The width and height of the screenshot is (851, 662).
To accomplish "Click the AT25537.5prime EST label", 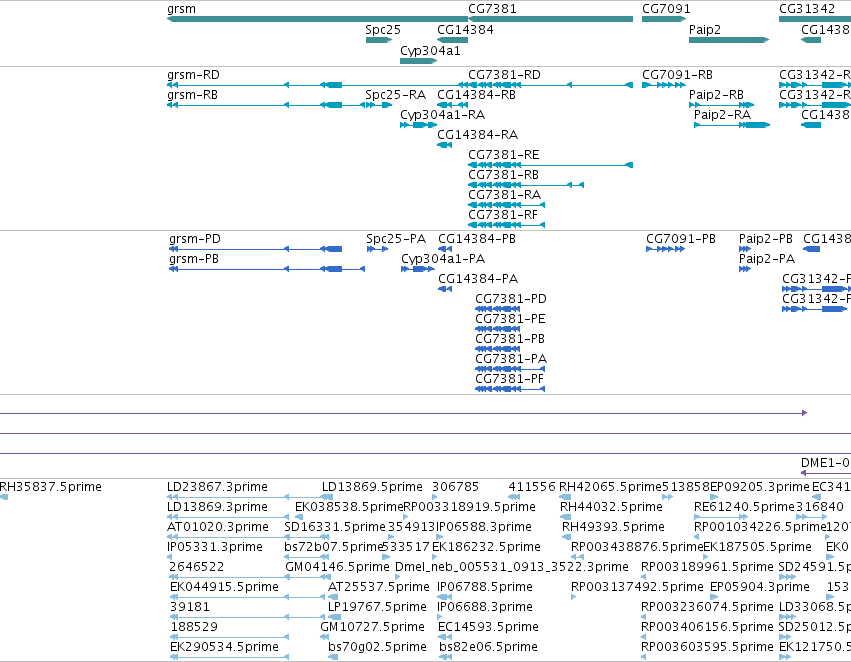I will point(379,587).
